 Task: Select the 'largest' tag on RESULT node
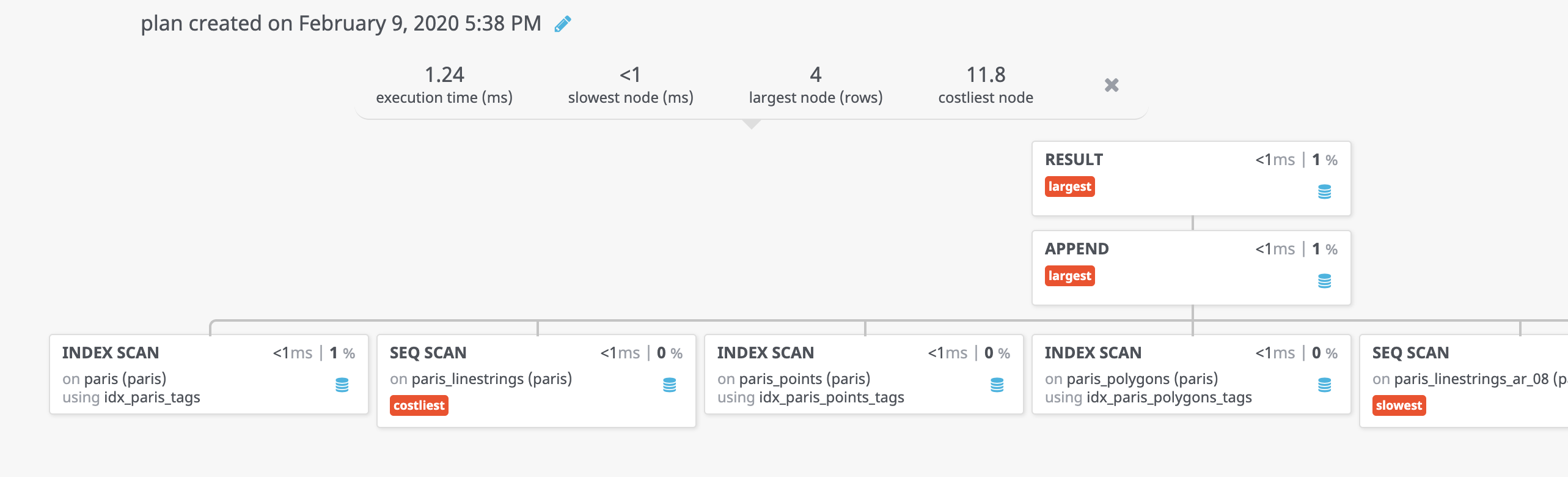[x=1069, y=187]
